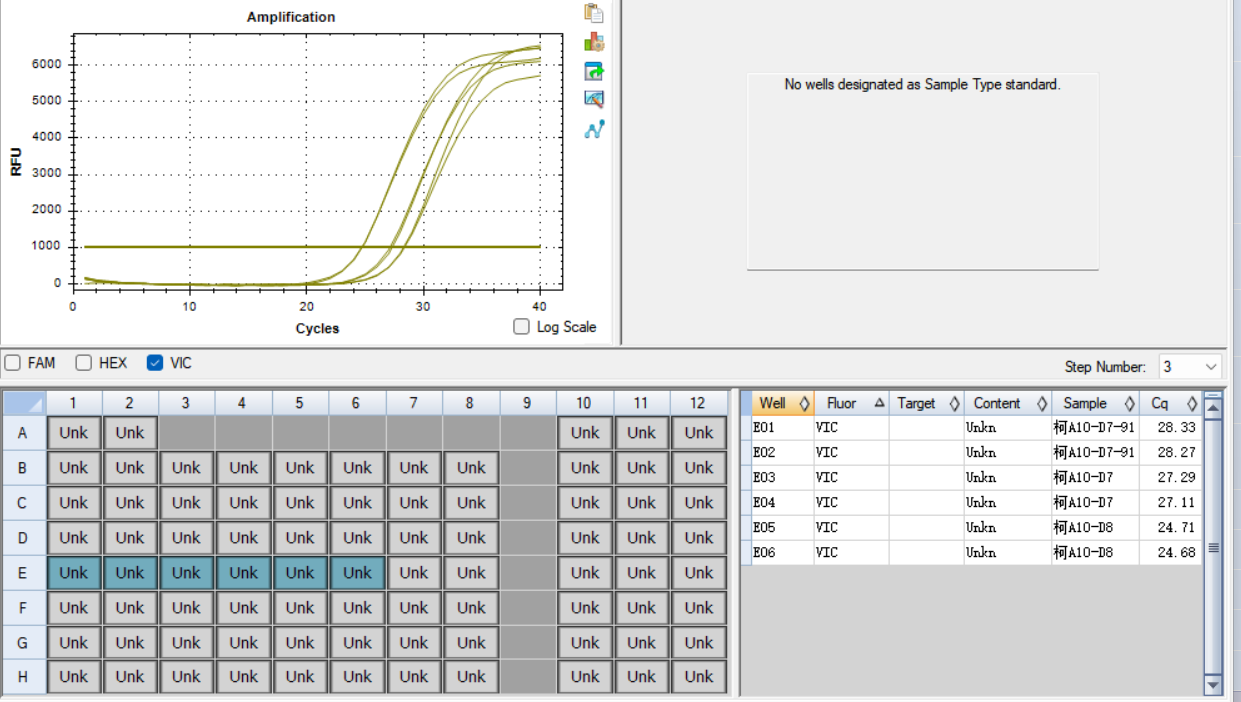Click the Cq value 28.27
Viewport: 1241px width, 702px height.
tap(1176, 452)
